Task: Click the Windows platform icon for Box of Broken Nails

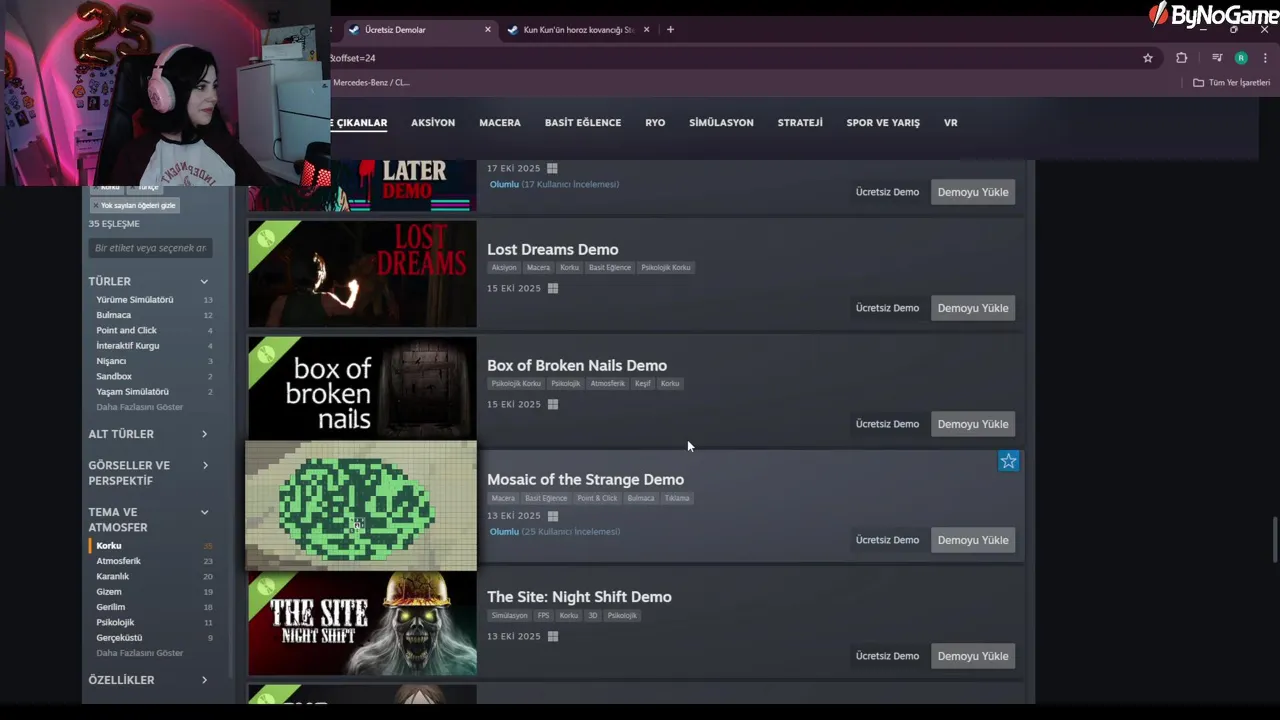Action: [x=552, y=404]
